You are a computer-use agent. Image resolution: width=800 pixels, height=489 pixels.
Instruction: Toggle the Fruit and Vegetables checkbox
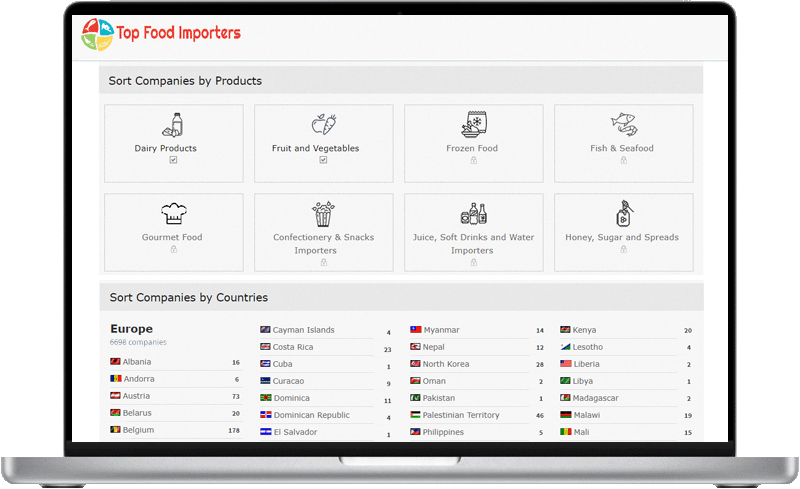[x=323, y=160]
